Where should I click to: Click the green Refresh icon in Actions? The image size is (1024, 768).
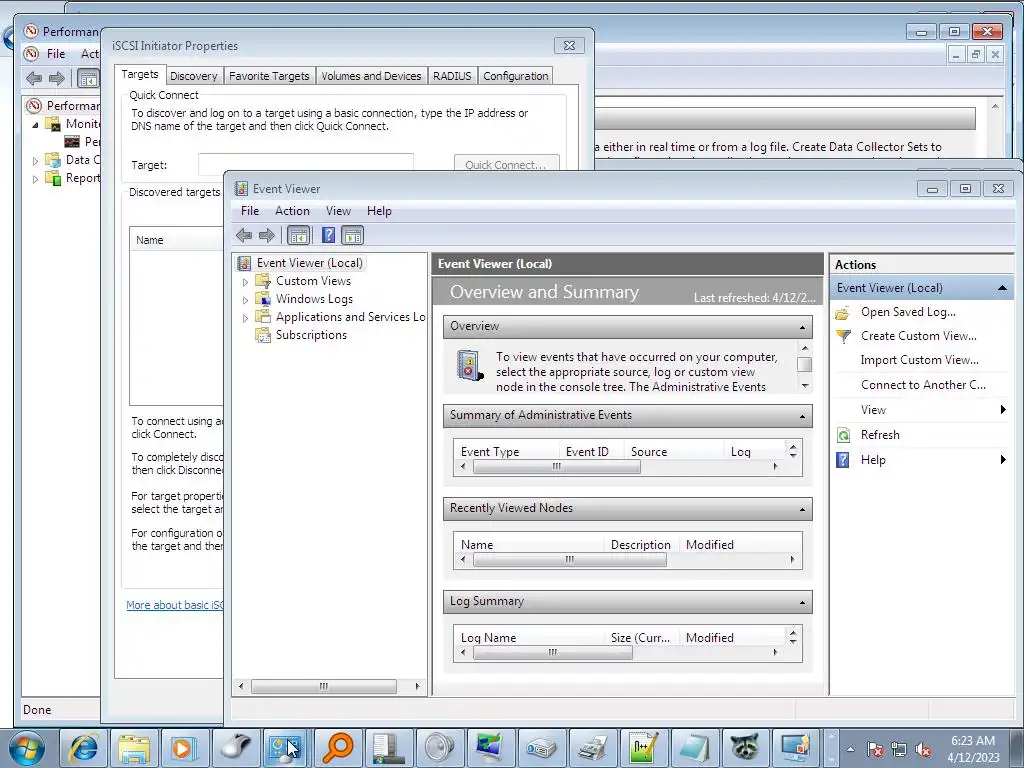point(843,435)
